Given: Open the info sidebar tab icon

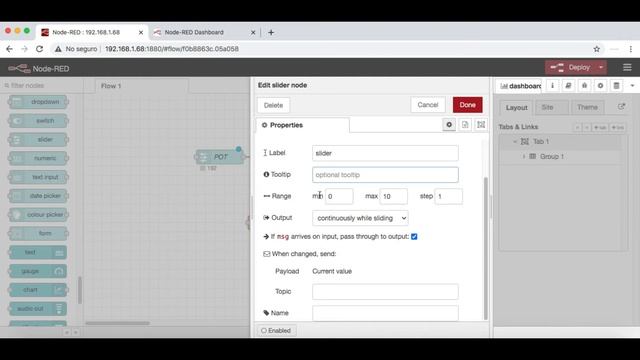Looking at the screenshot, I should pos(552,86).
